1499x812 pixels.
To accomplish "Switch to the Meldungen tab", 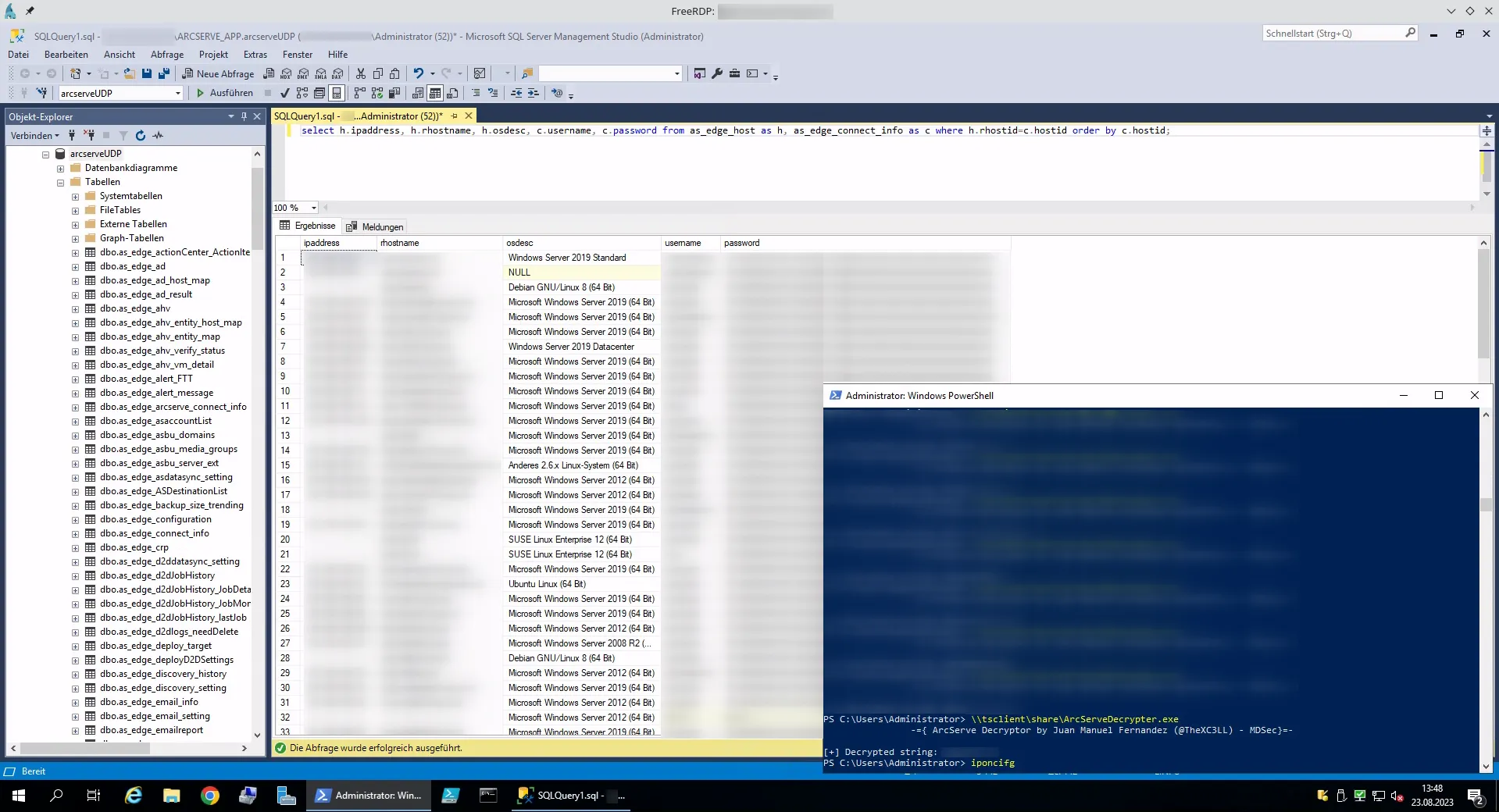I will [375, 226].
